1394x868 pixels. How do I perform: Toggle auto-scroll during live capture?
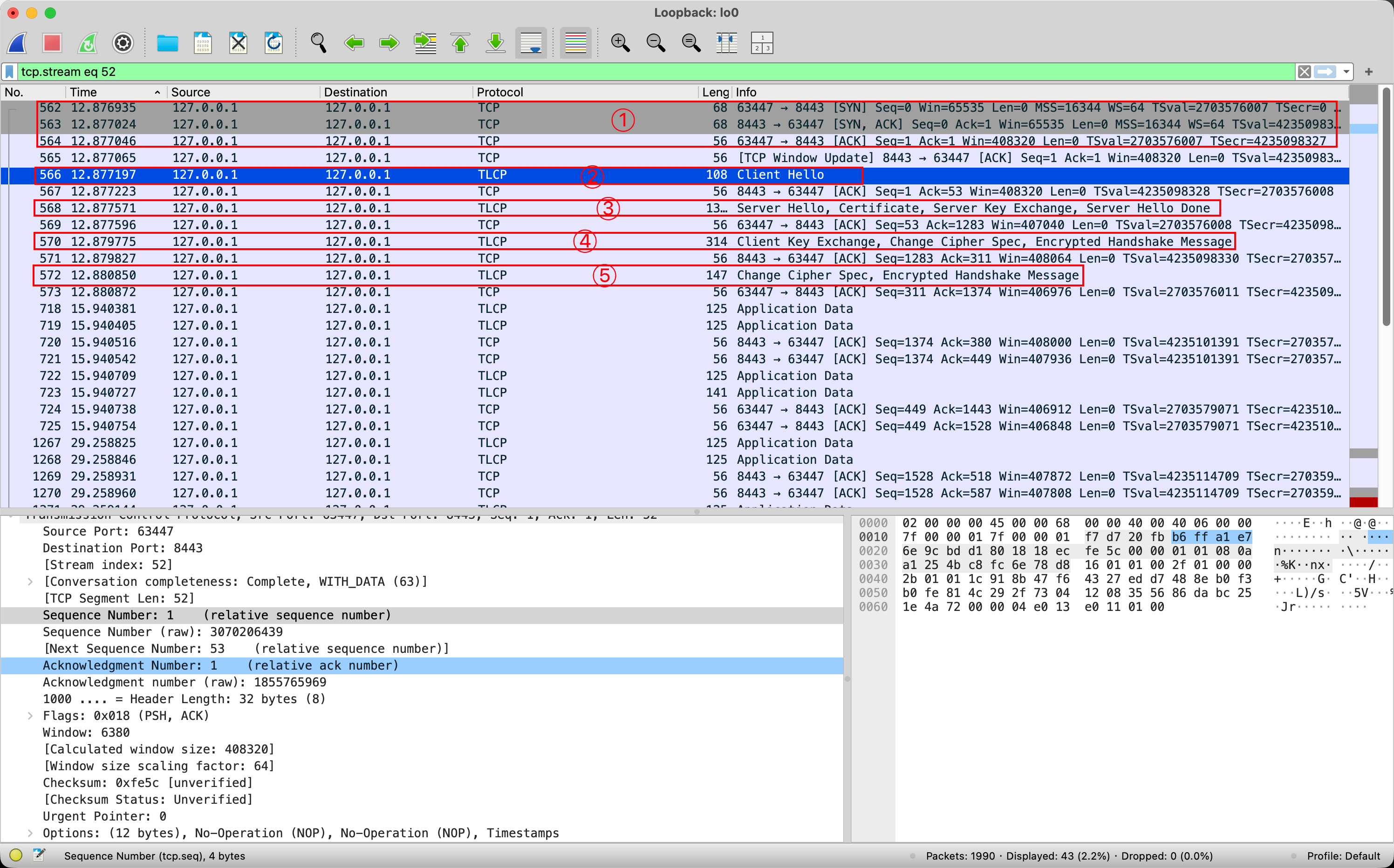(x=531, y=43)
